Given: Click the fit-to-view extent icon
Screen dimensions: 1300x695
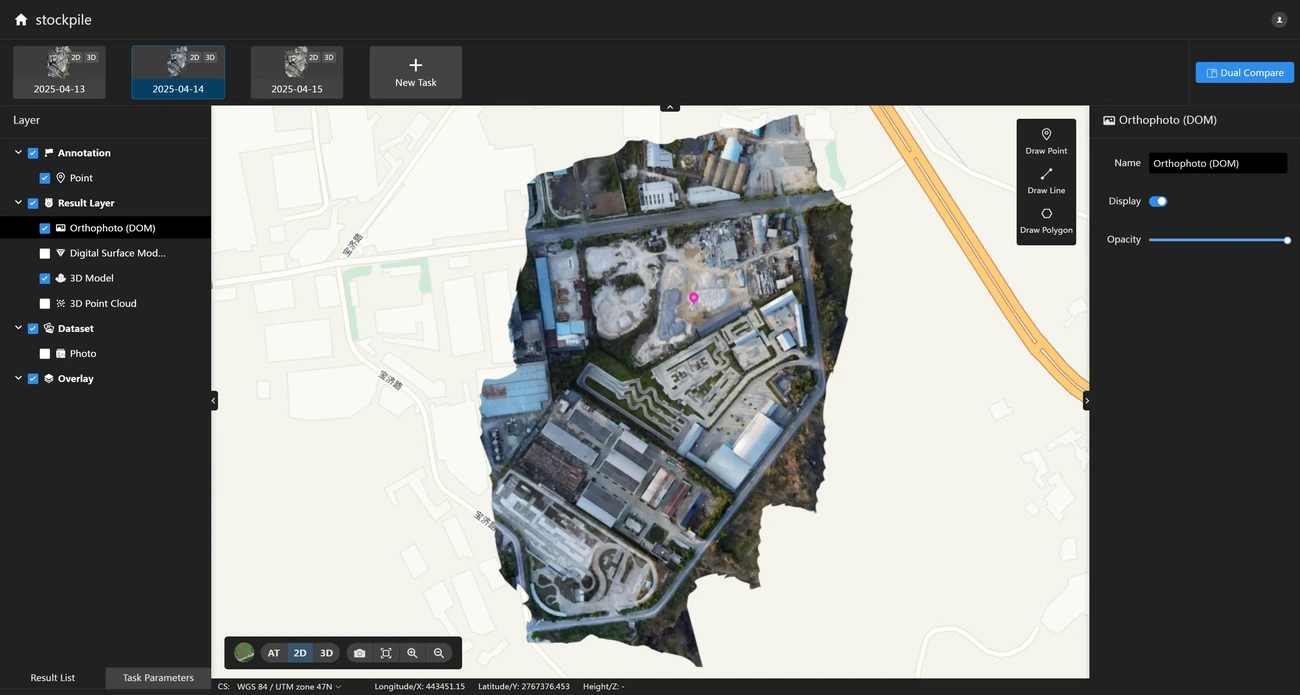Looking at the screenshot, I should click(386, 653).
